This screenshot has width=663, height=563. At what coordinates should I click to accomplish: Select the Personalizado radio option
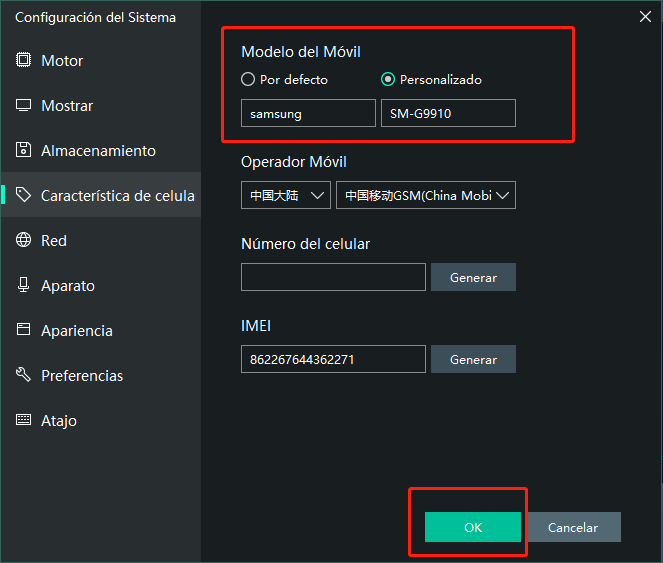pos(388,79)
